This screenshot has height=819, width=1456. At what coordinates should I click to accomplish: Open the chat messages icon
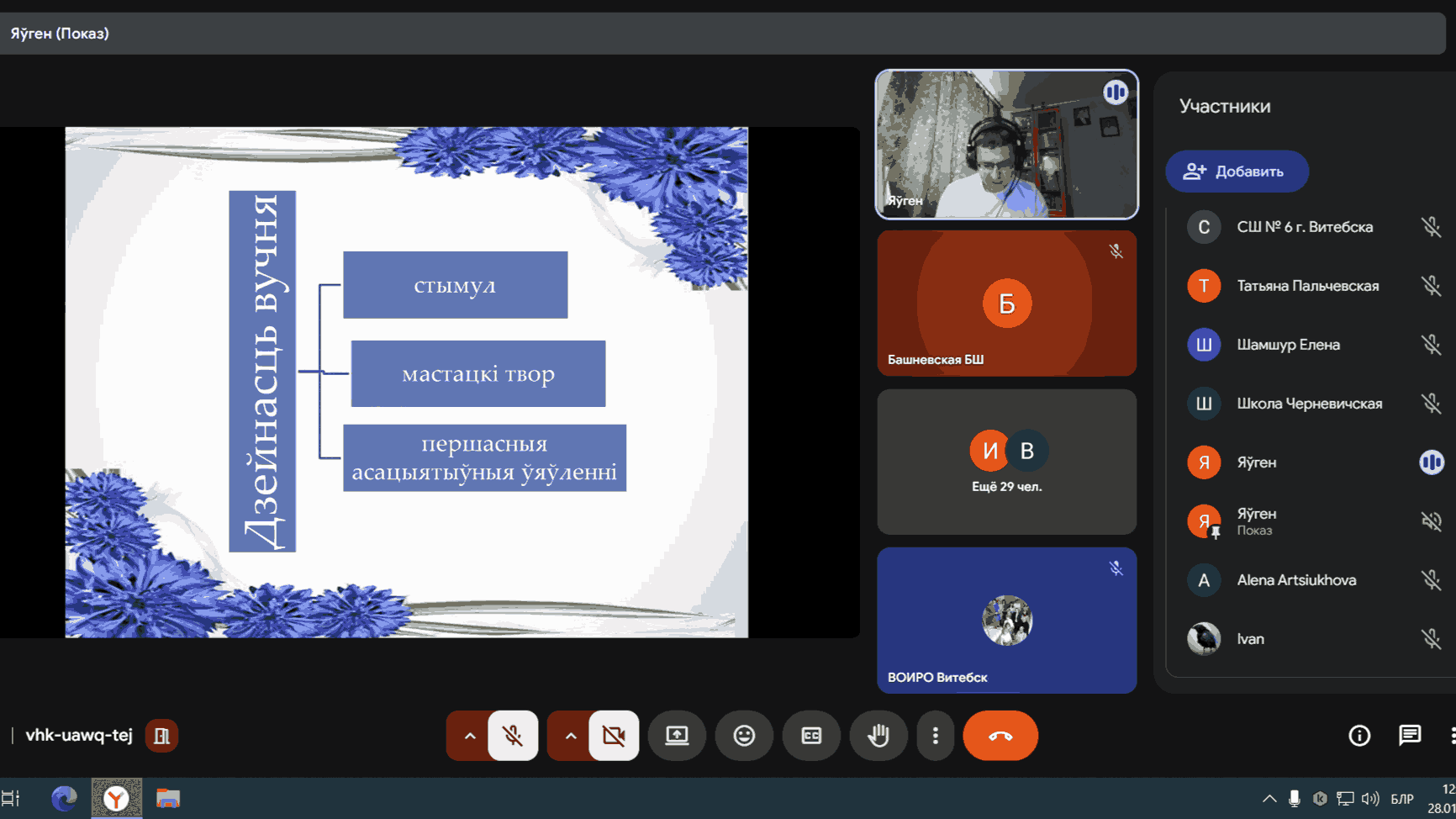[1410, 736]
